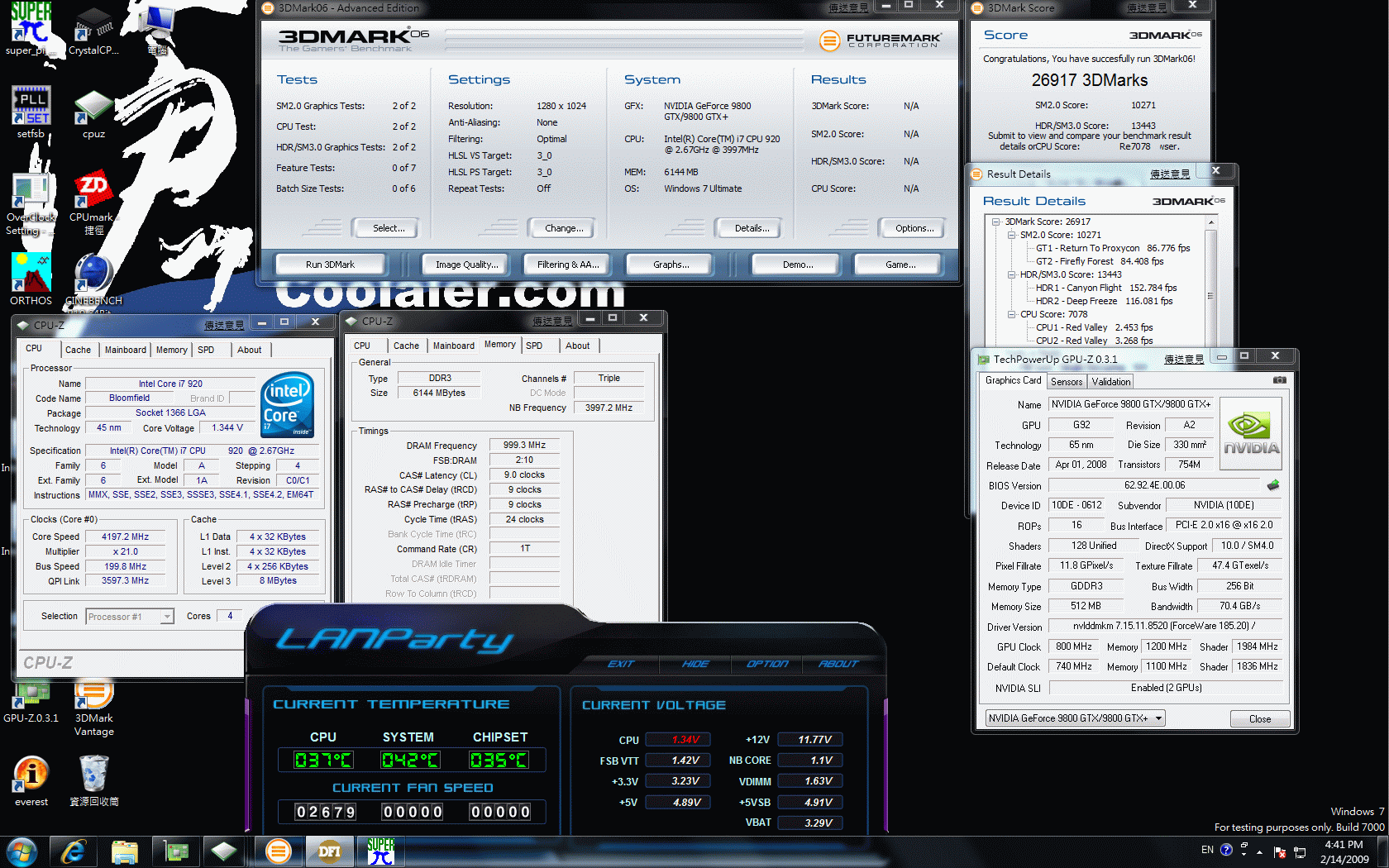The image size is (1389, 868).
Task: Click the Result Details vertical scrollbar
Action: point(1210,281)
